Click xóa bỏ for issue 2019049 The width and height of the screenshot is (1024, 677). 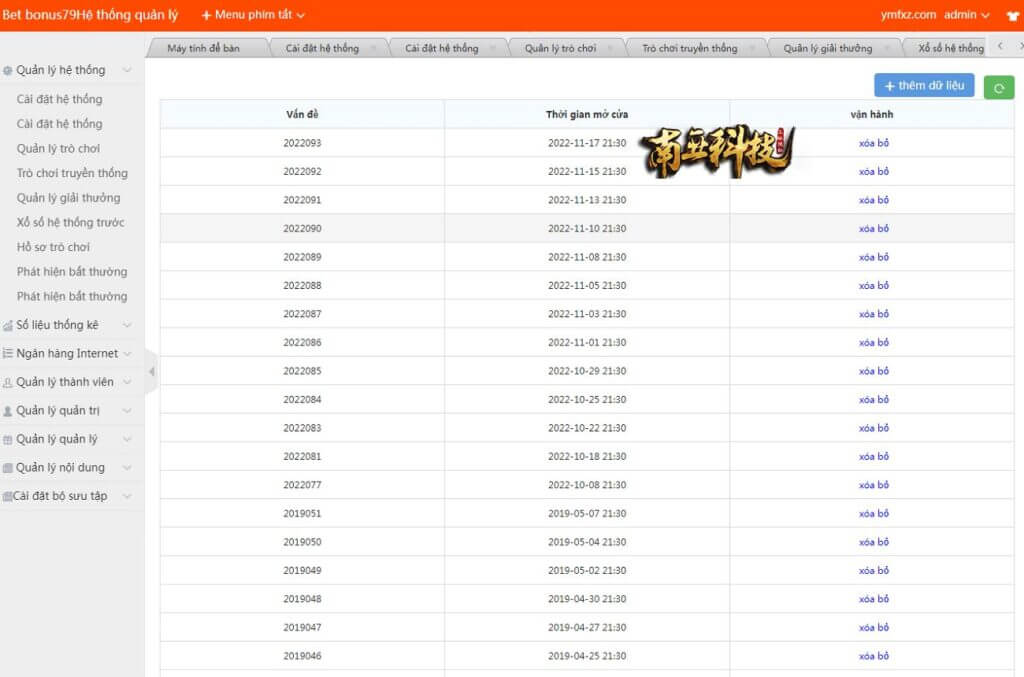pyautogui.click(x=874, y=571)
